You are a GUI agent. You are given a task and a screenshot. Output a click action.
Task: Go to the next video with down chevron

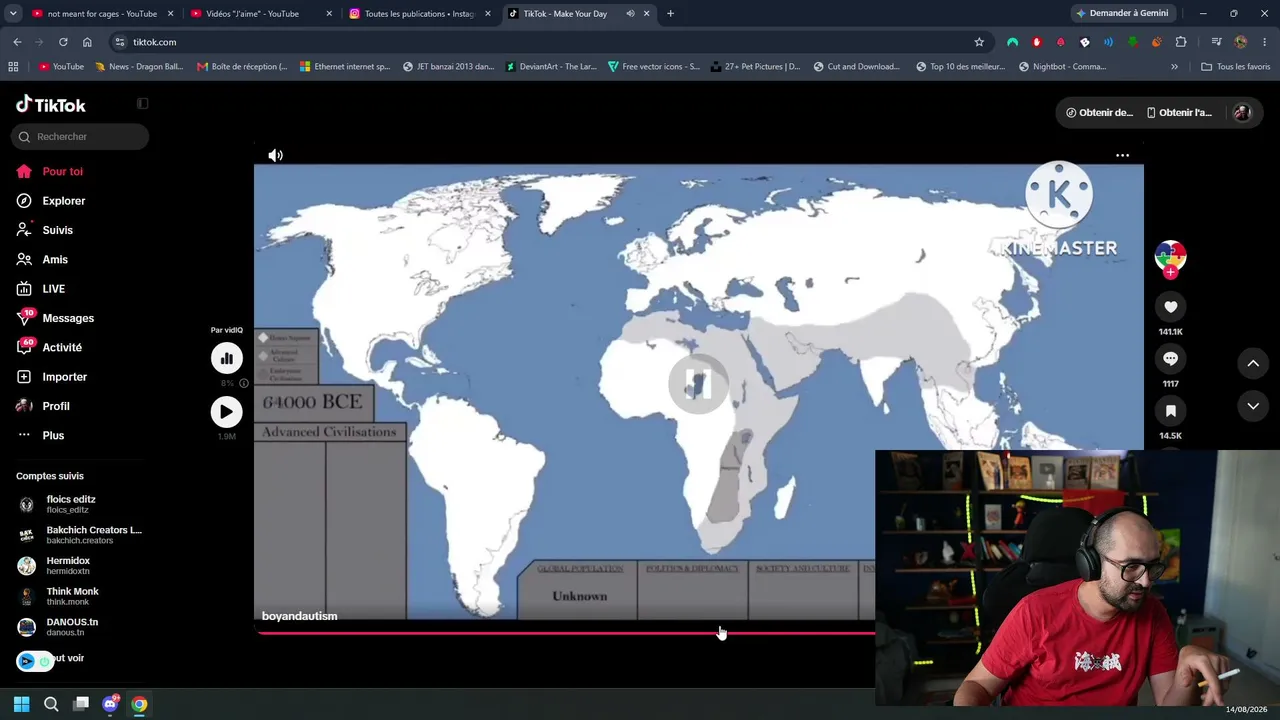coord(1253,406)
